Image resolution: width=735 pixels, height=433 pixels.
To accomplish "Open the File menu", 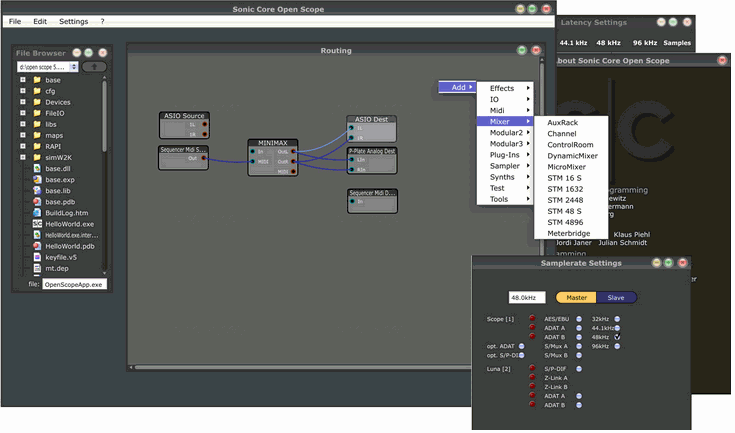I will [15, 22].
